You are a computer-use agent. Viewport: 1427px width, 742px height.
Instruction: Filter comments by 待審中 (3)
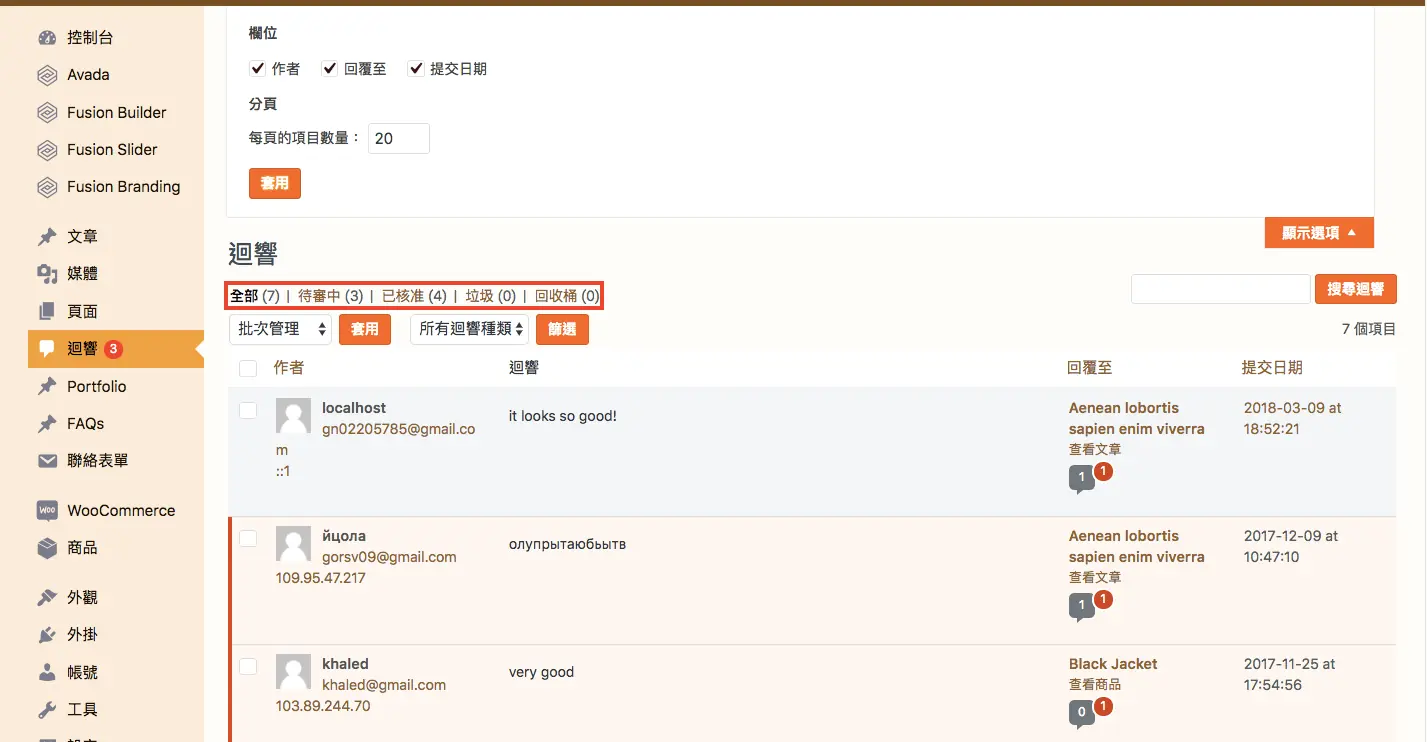click(x=331, y=296)
